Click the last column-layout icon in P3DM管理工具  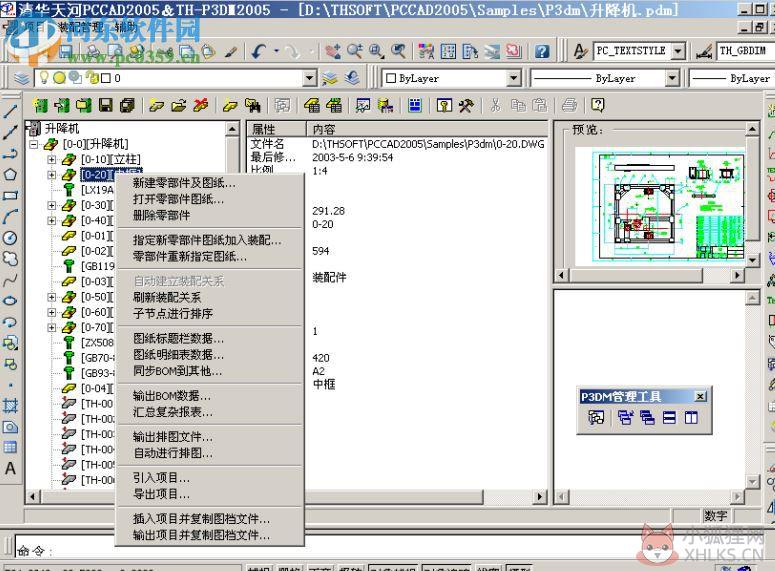(x=691, y=418)
